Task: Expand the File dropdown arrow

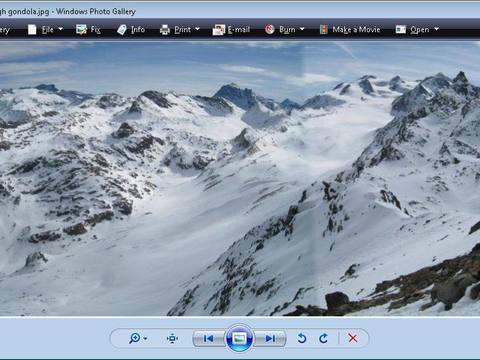Action: (x=61, y=29)
